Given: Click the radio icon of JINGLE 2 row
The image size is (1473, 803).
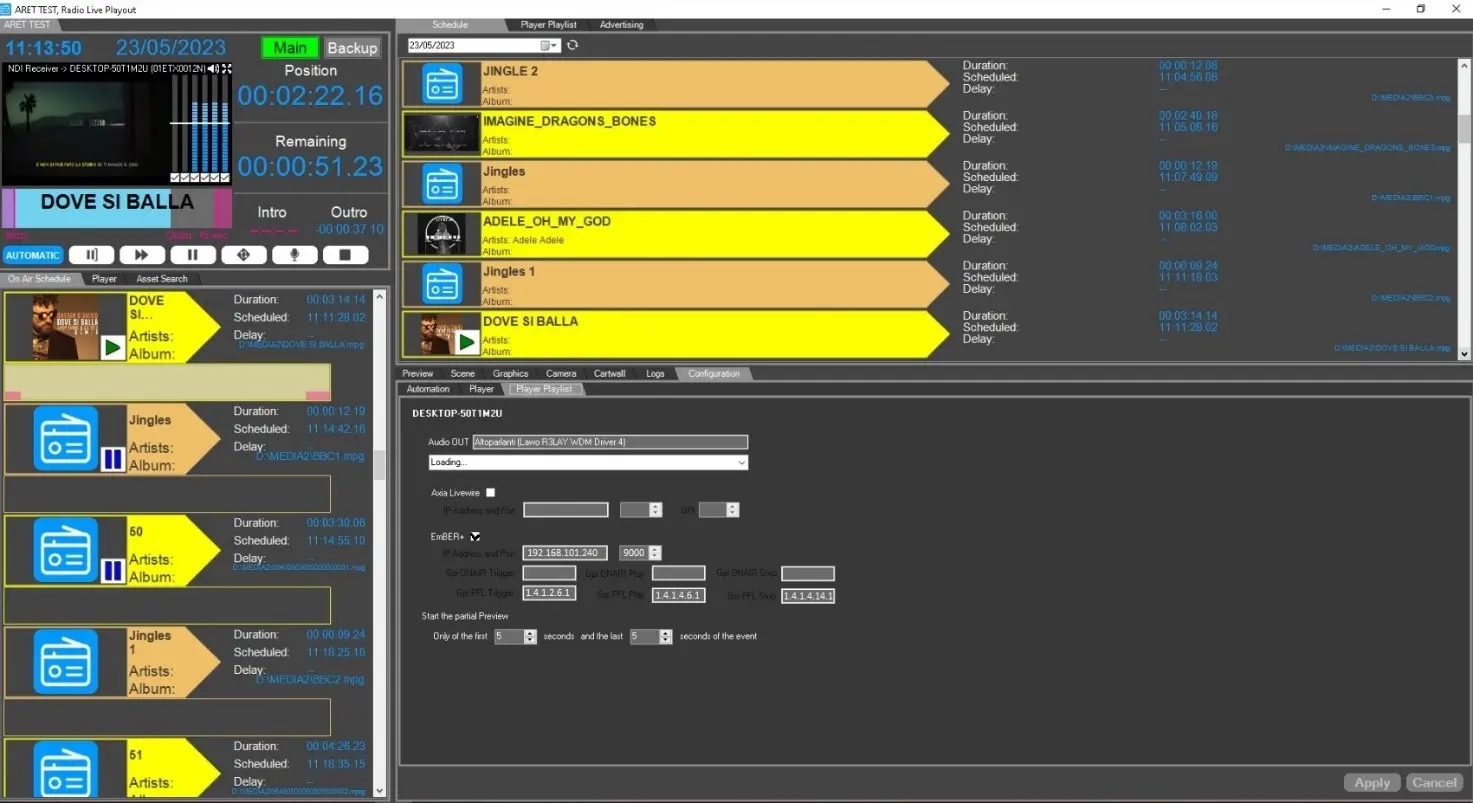Looking at the screenshot, I should coord(442,84).
